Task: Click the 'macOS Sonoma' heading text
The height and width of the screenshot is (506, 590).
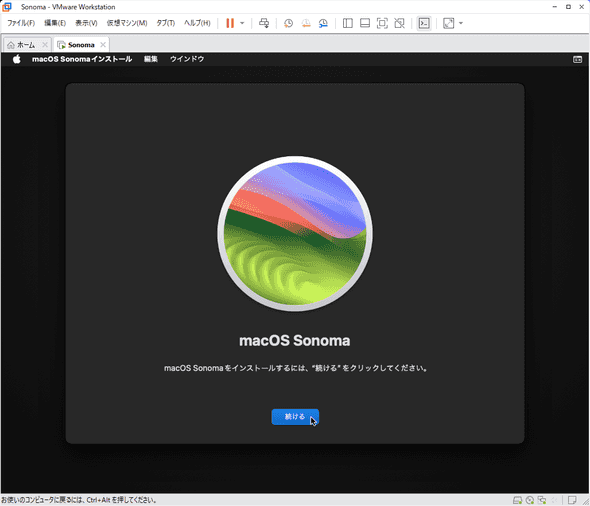Action: [x=295, y=340]
